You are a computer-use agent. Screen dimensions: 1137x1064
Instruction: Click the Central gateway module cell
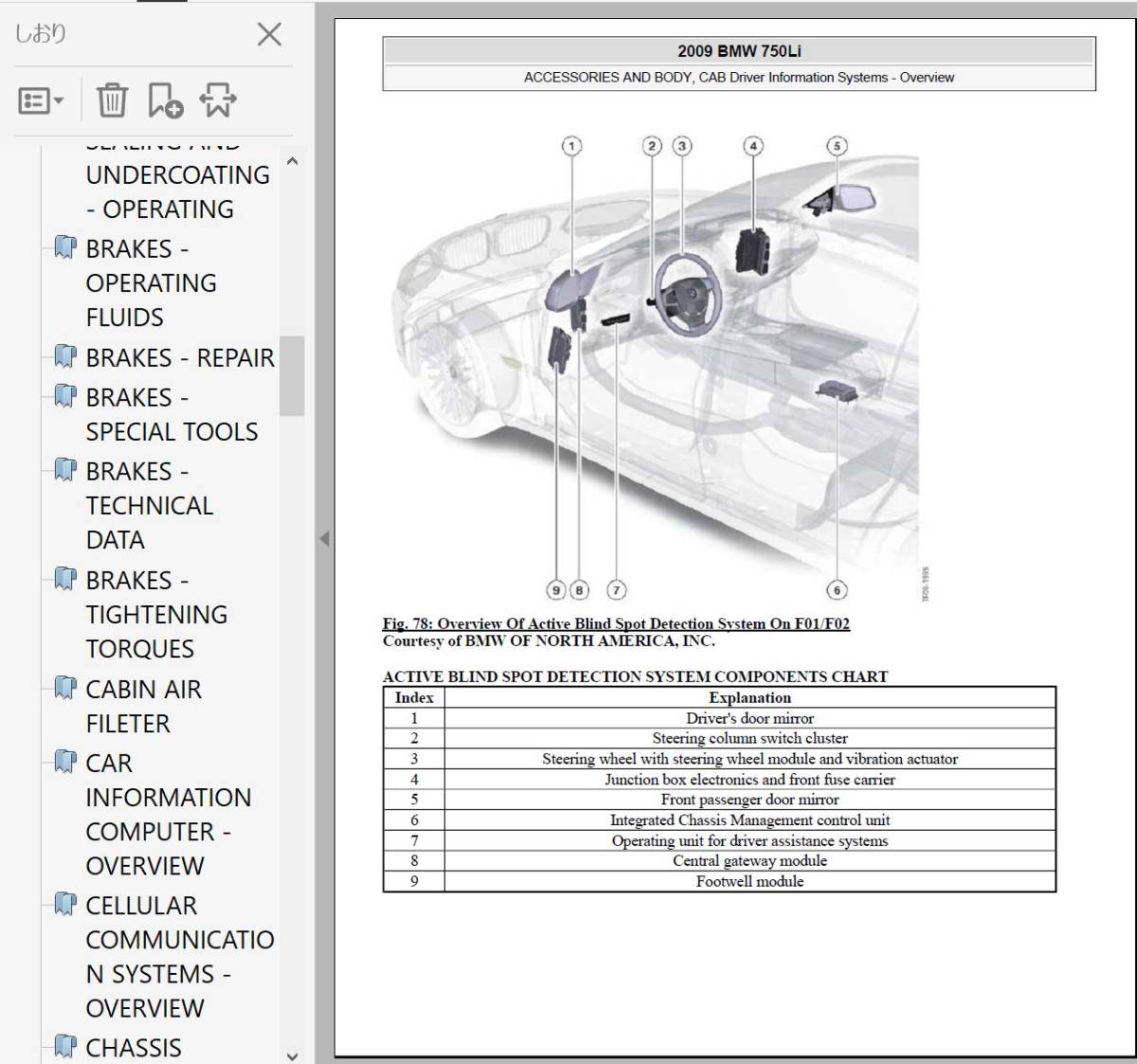tap(749, 861)
